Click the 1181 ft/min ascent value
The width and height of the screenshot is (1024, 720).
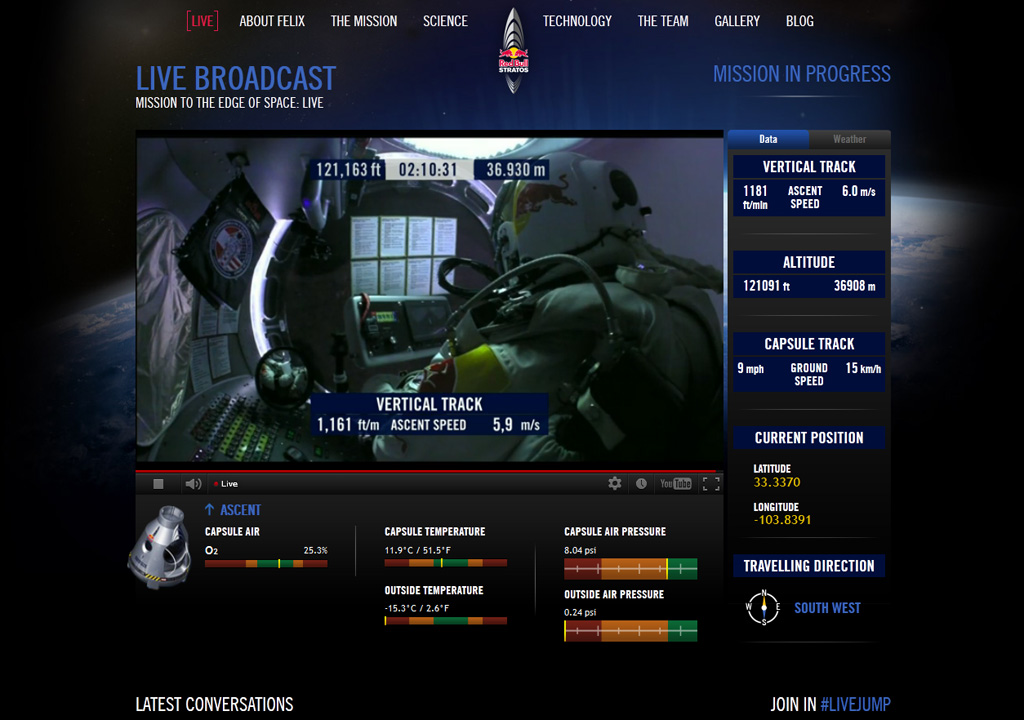(755, 197)
